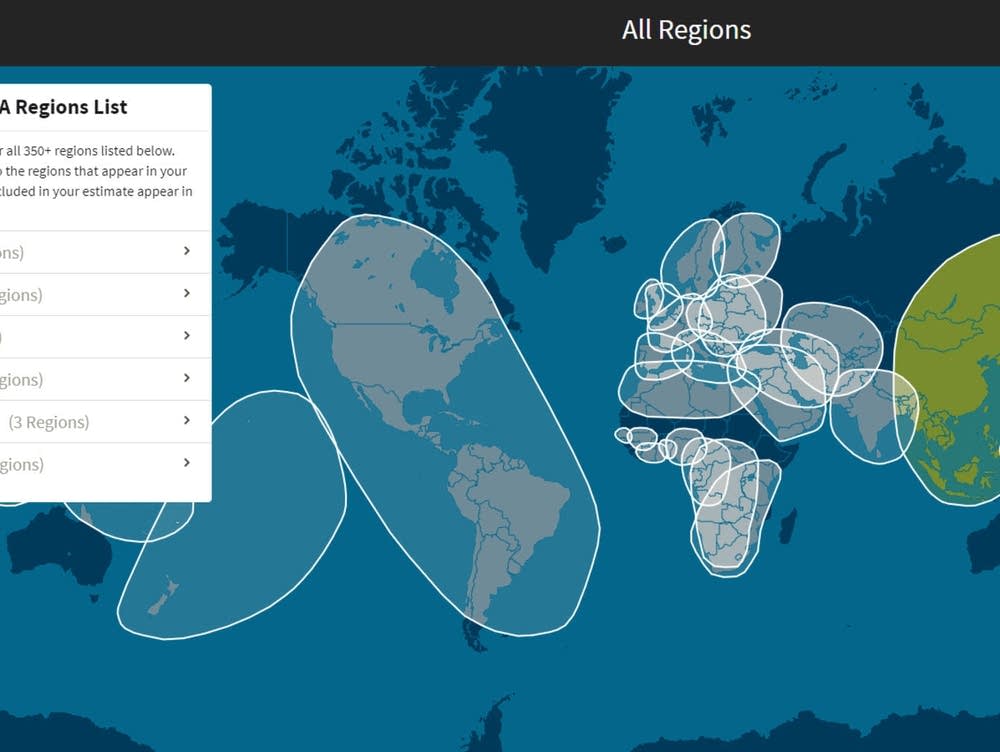This screenshot has width=1000, height=752.
Task: Expand the fourth region group chevron
Action: coord(186,378)
